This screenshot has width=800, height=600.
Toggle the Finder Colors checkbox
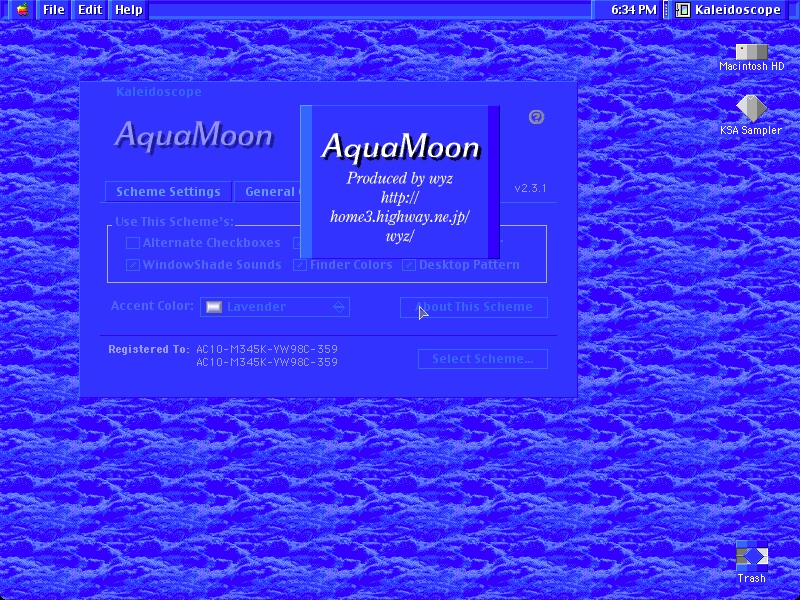299,265
